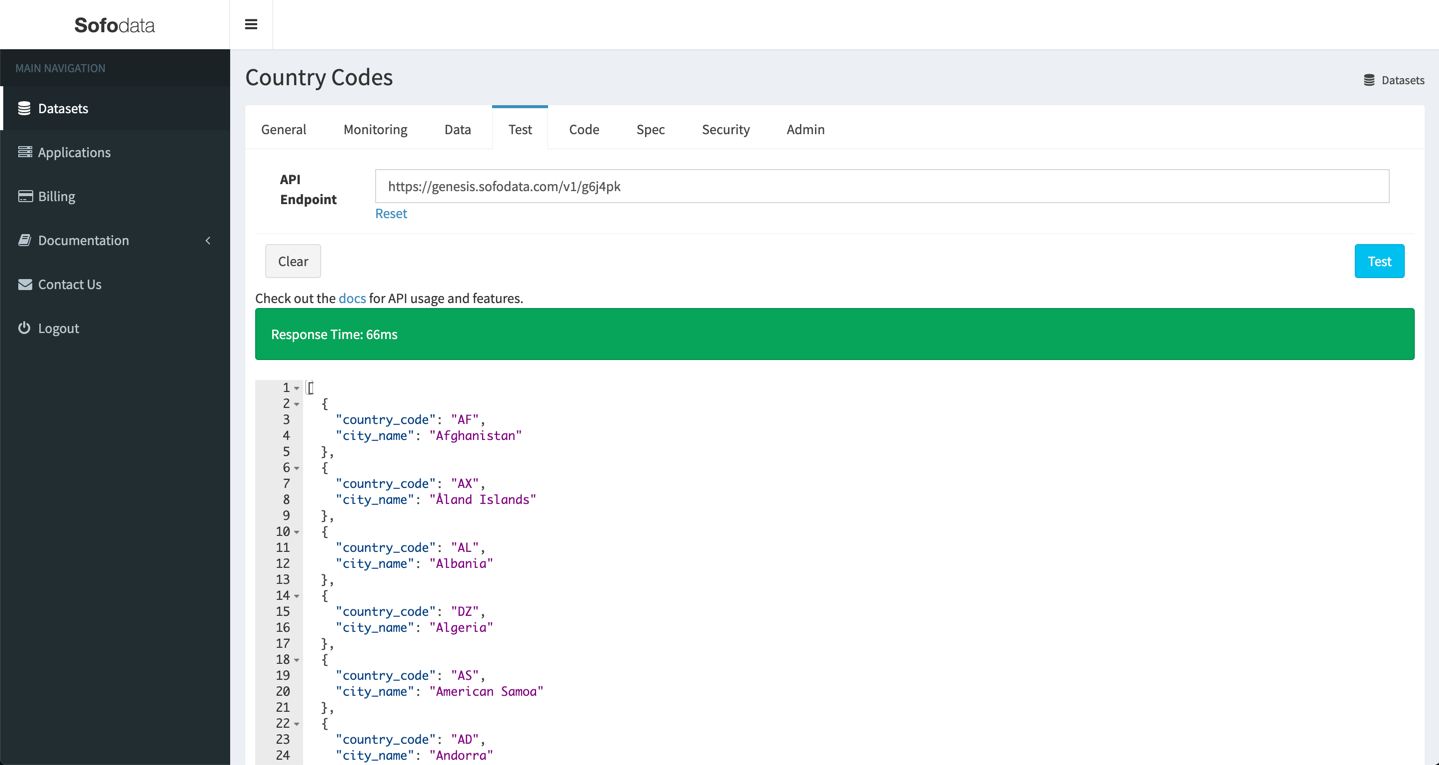The width and height of the screenshot is (1439, 765).
Task: Toggle sidebar with hamburger menu icon
Action: click(251, 25)
